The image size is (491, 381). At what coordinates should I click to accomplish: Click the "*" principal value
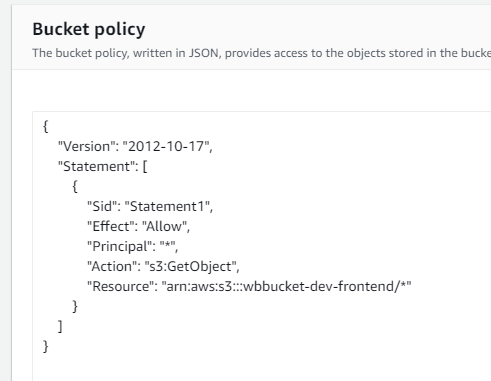pos(167,246)
